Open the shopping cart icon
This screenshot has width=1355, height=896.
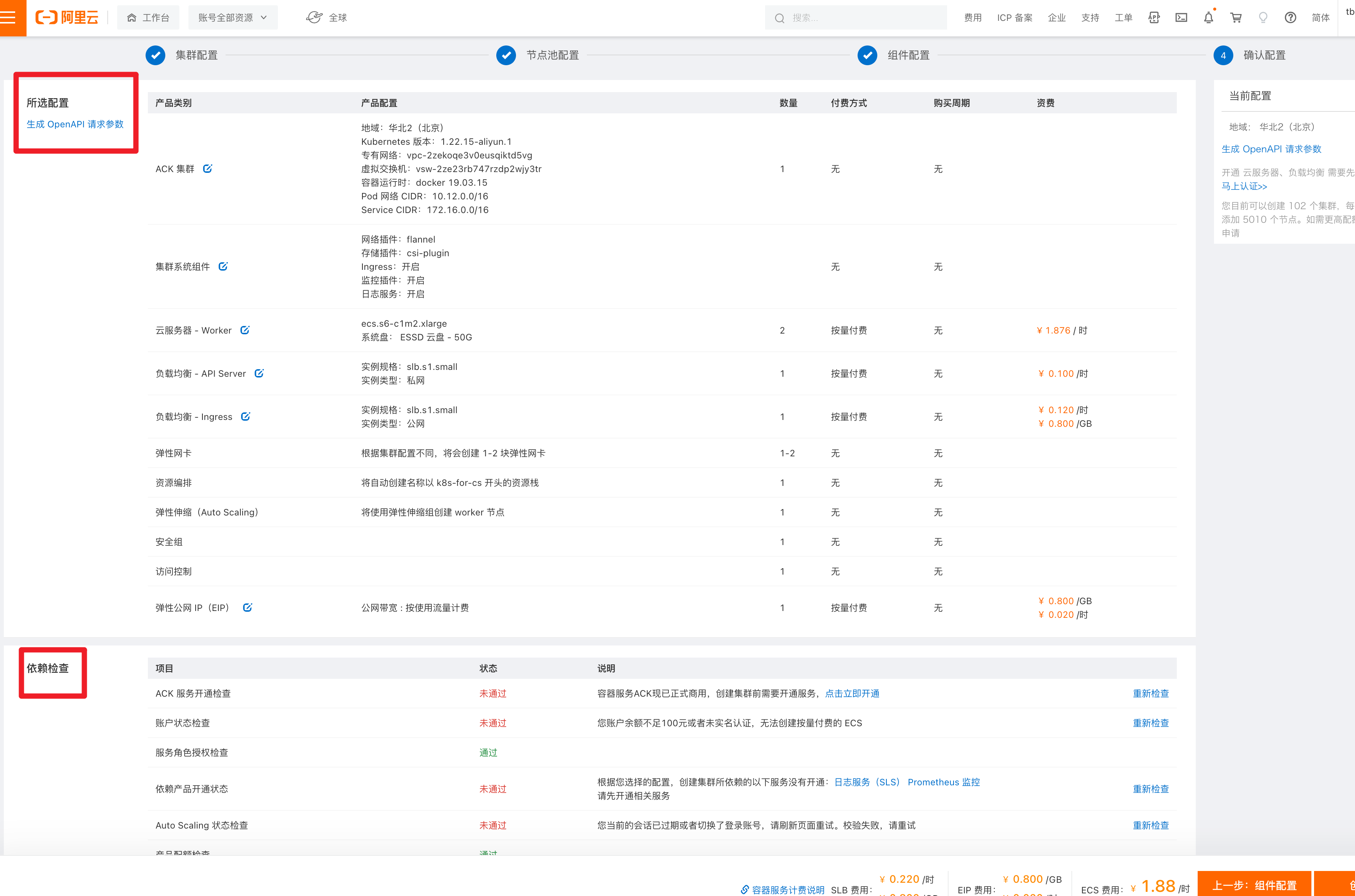pos(1236,18)
